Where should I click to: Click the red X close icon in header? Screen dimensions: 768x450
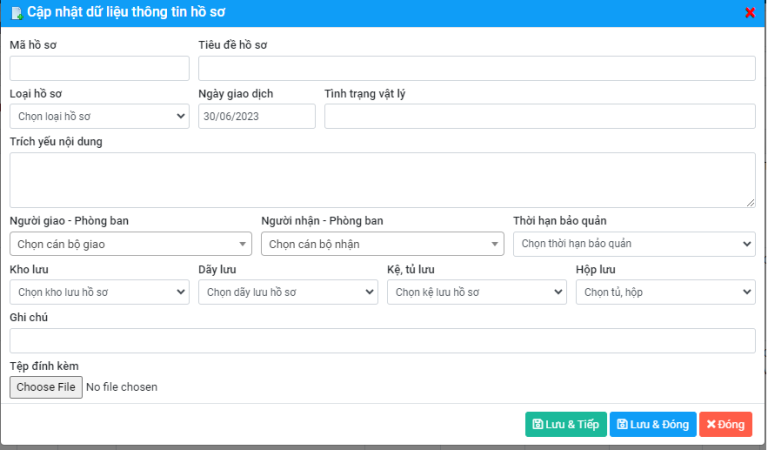click(x=750, y=13)
